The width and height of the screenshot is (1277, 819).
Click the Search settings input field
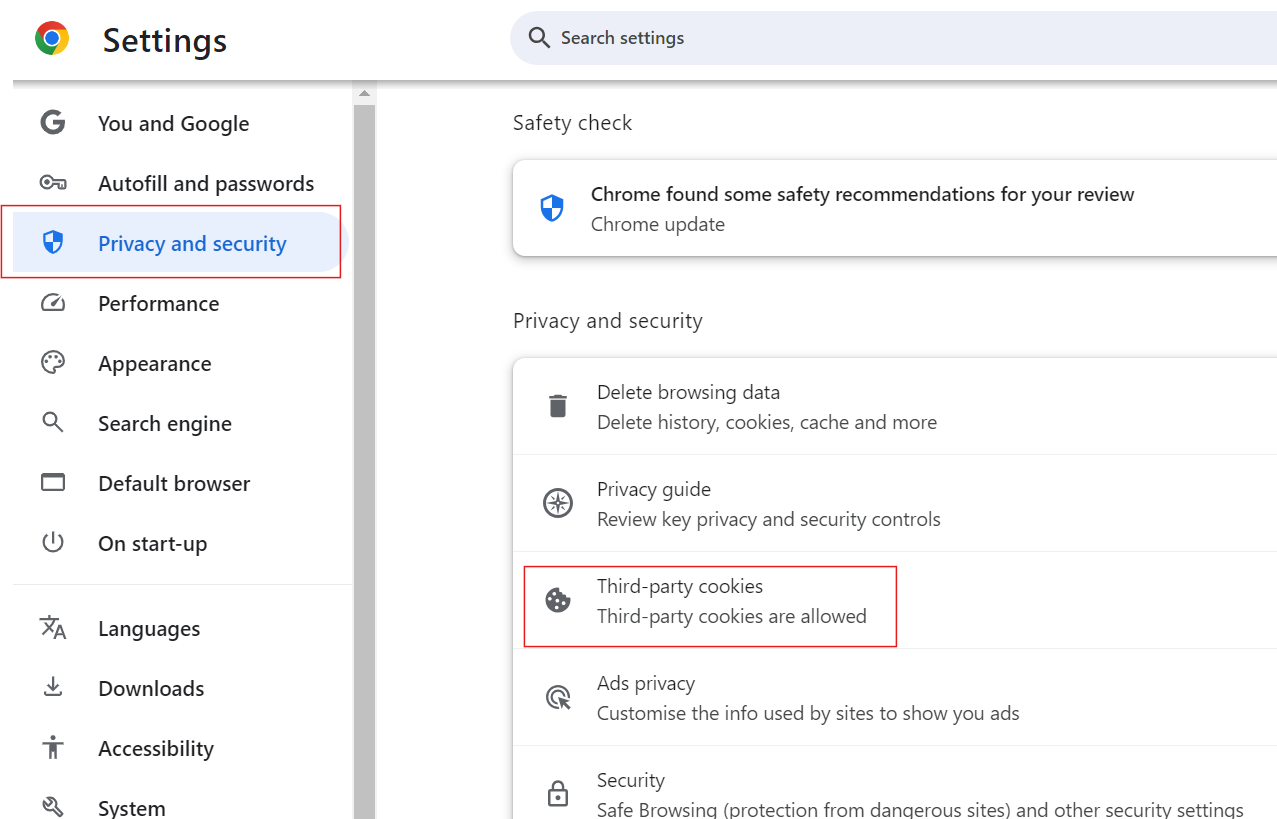pyautogui.click(x=893, y=38)
